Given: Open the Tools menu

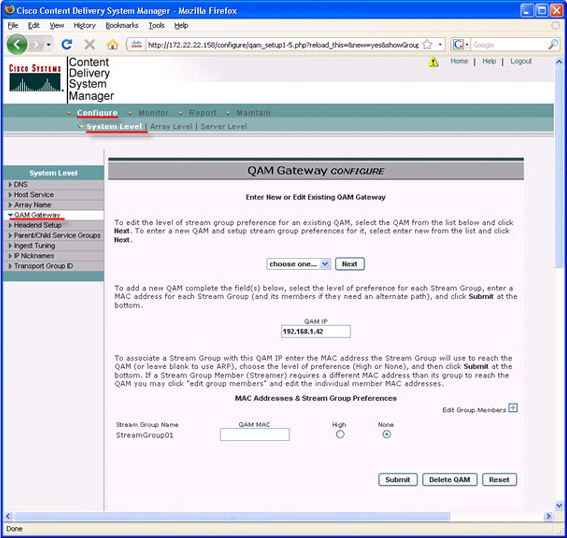Looking at the screenshot, I should click(x=156, y=25).
